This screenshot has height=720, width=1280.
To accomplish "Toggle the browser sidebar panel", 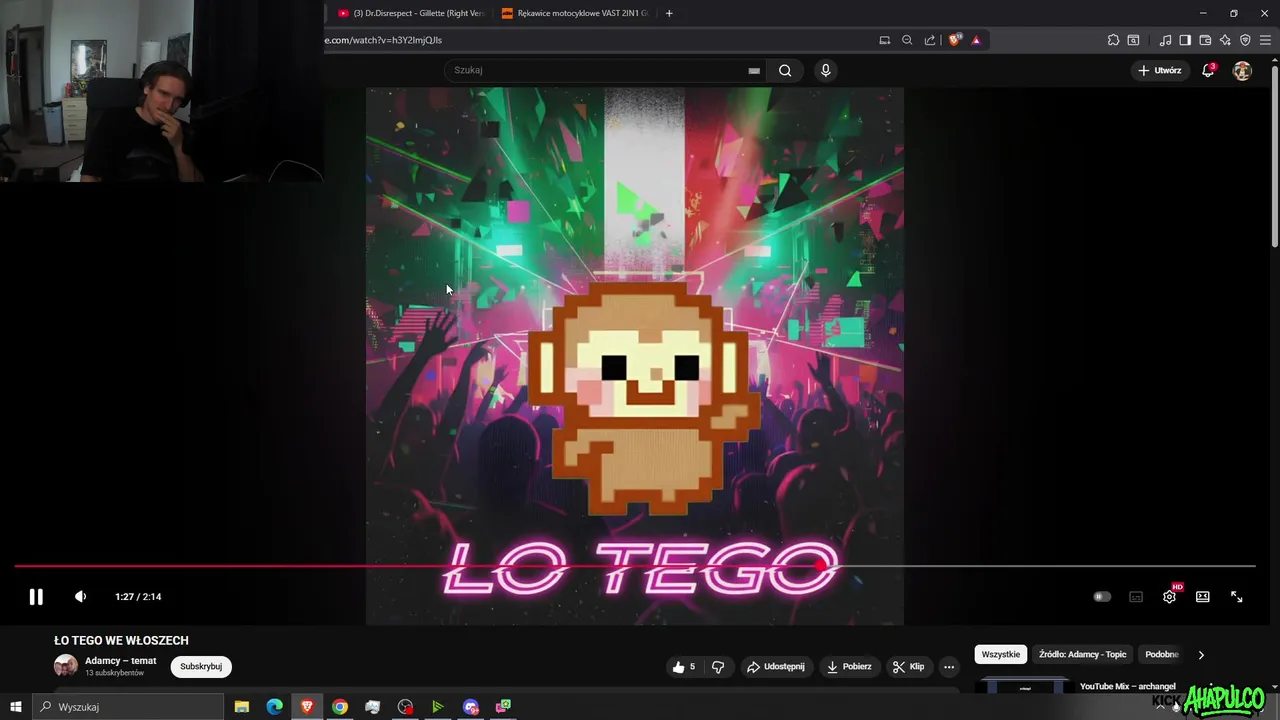I will (x=1185, y=40).
